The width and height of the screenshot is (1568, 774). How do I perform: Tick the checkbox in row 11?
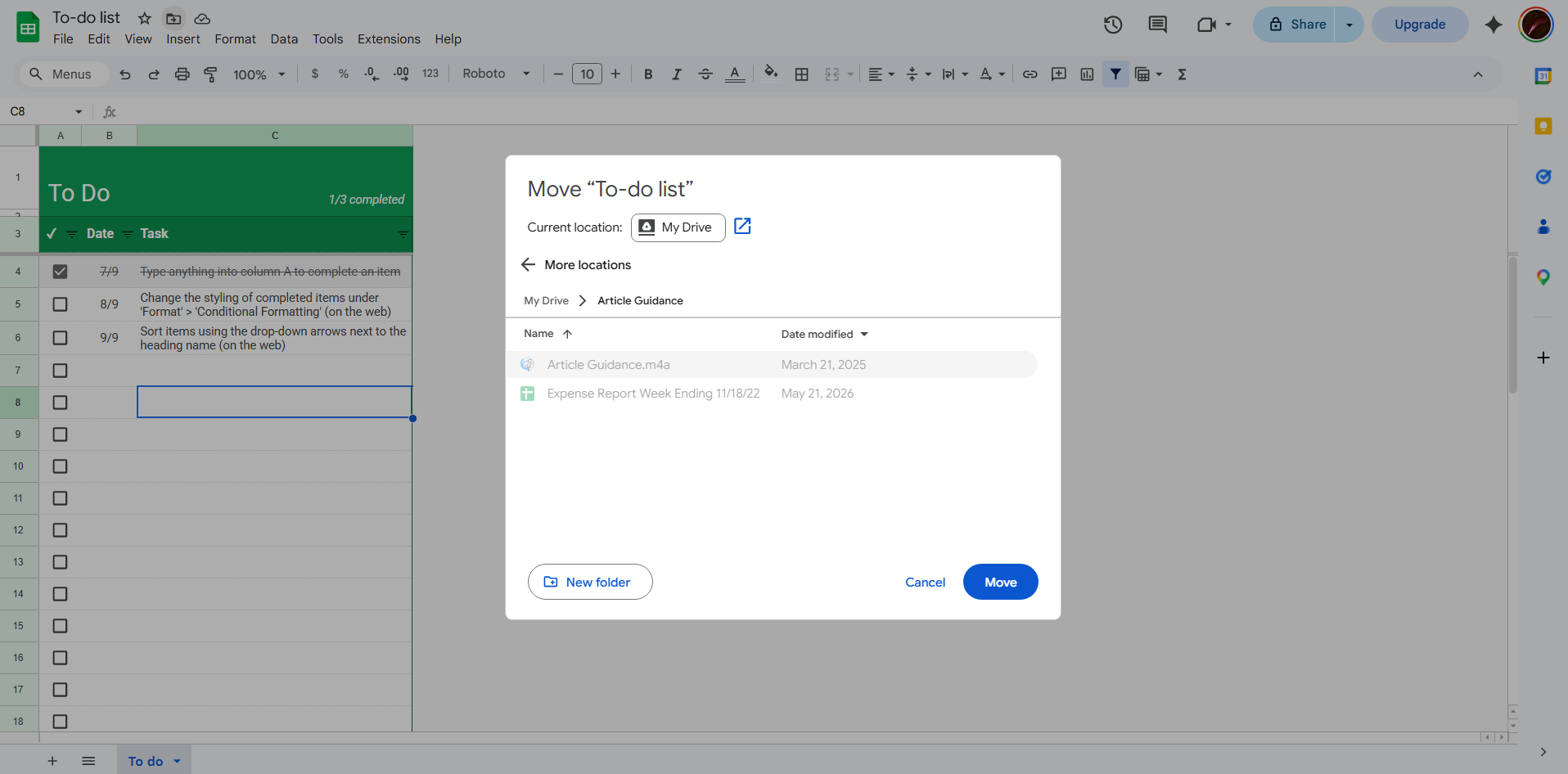60,498
